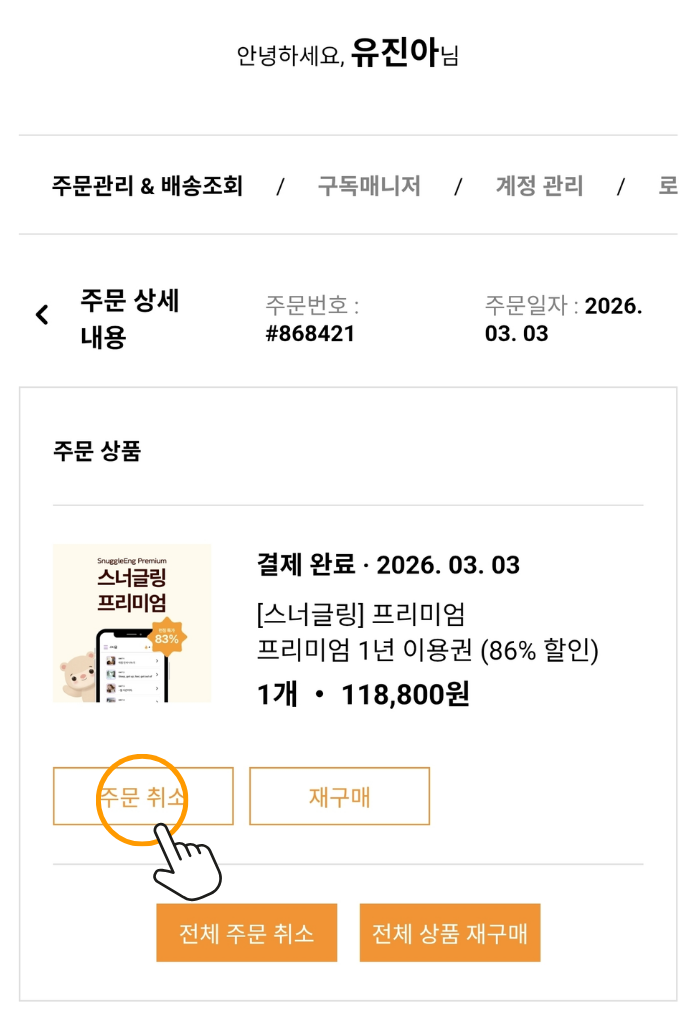Select order number #868421

310,333
